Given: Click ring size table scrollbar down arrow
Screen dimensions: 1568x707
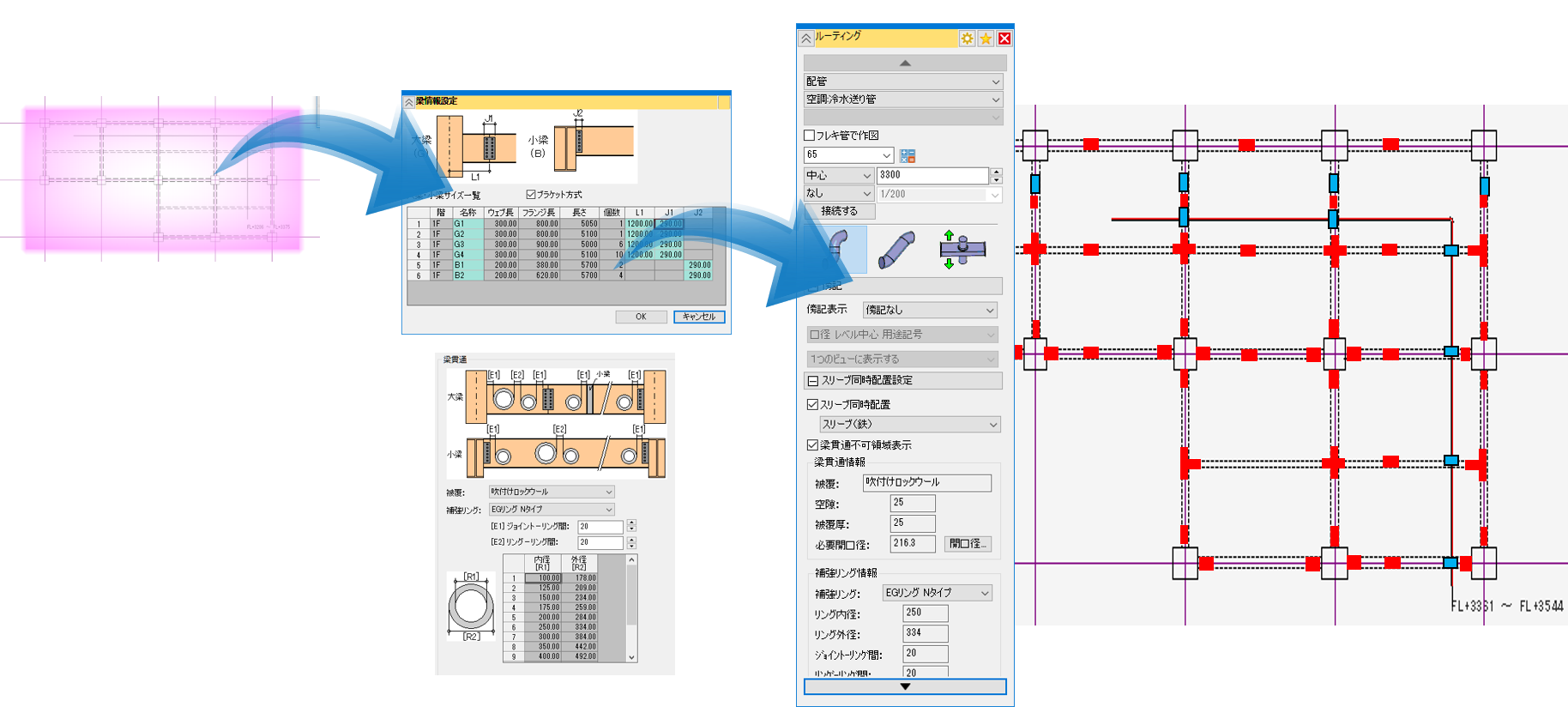Looking at the screenshot, I should click(632, 657).
